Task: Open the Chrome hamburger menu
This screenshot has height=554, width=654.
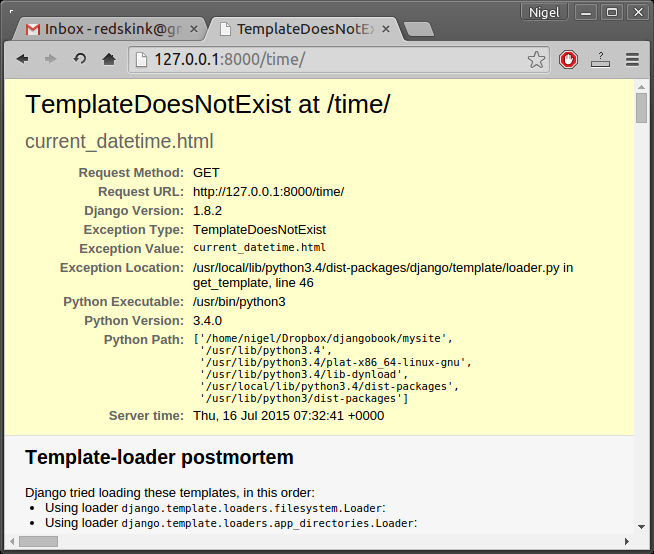Action: (632, 60)
